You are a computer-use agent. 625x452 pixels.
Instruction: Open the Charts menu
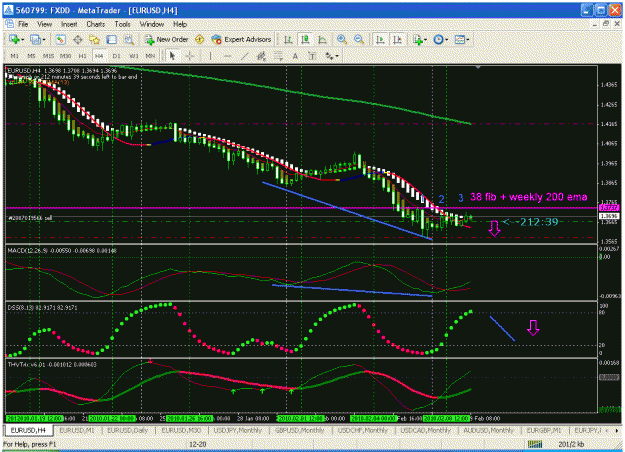pyautogui.click(x=96, y=24)
